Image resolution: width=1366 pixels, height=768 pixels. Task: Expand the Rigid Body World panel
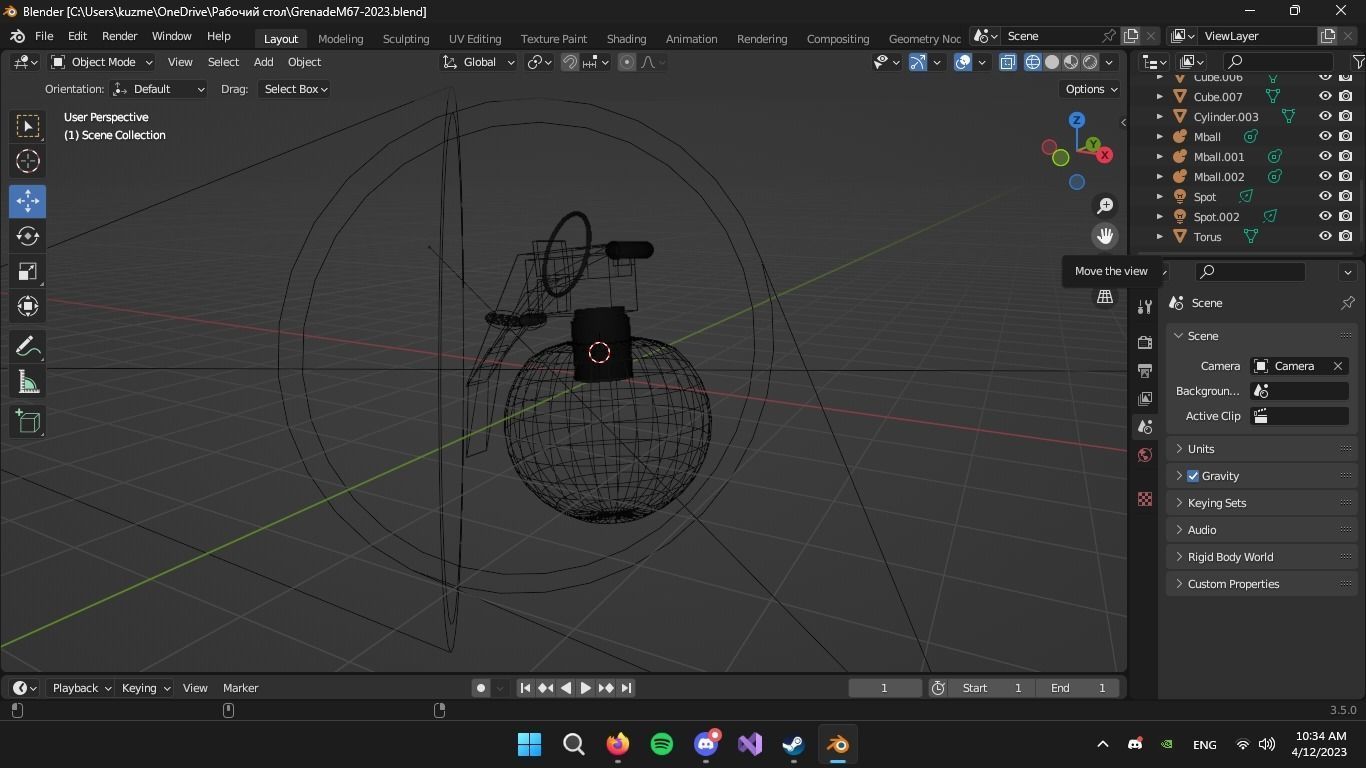coord(1262,557)
